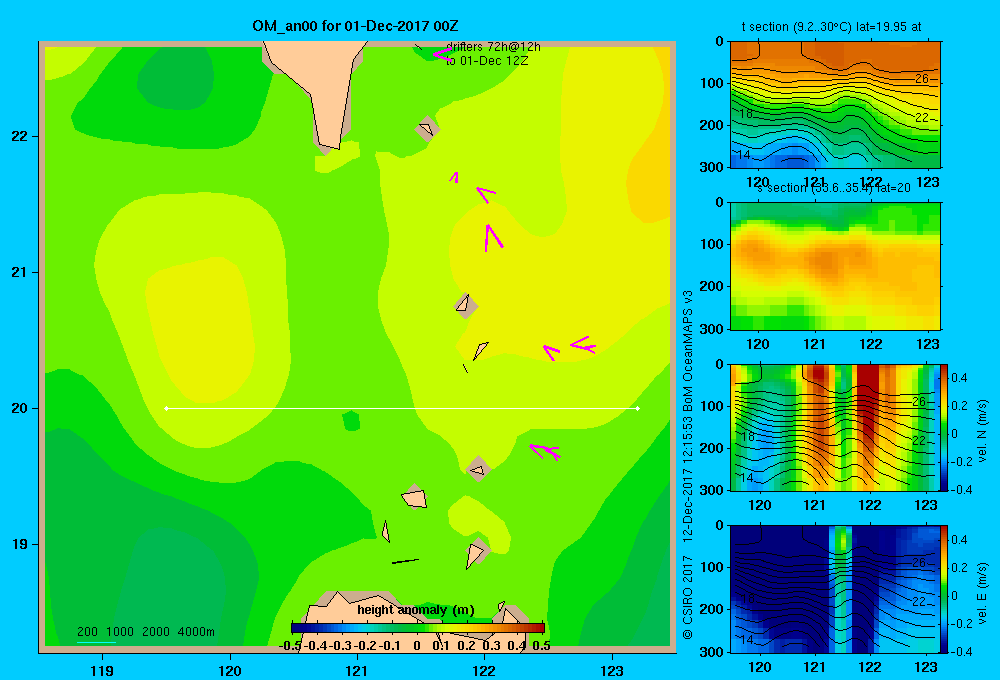Screen dimensions: 1000x680
Task: Click the map title OM_an00 for 01-Dec-2017 00Z
Action: pos(355,26)
